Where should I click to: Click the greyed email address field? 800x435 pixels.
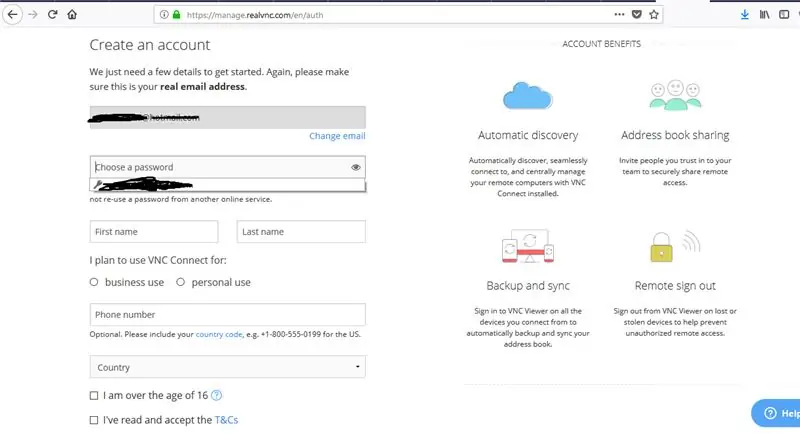click(x=228, y=117)
